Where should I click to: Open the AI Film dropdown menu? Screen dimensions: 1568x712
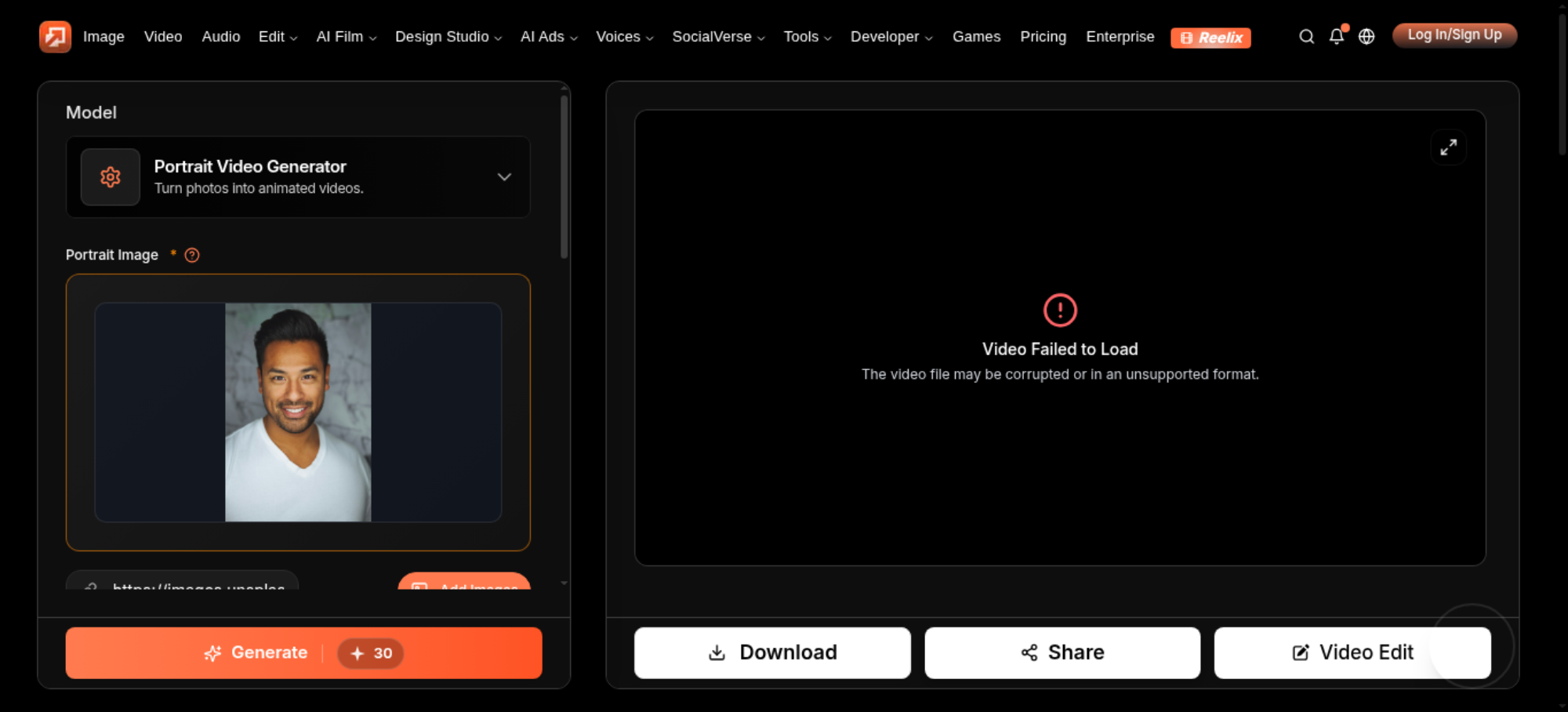[347, 37]
